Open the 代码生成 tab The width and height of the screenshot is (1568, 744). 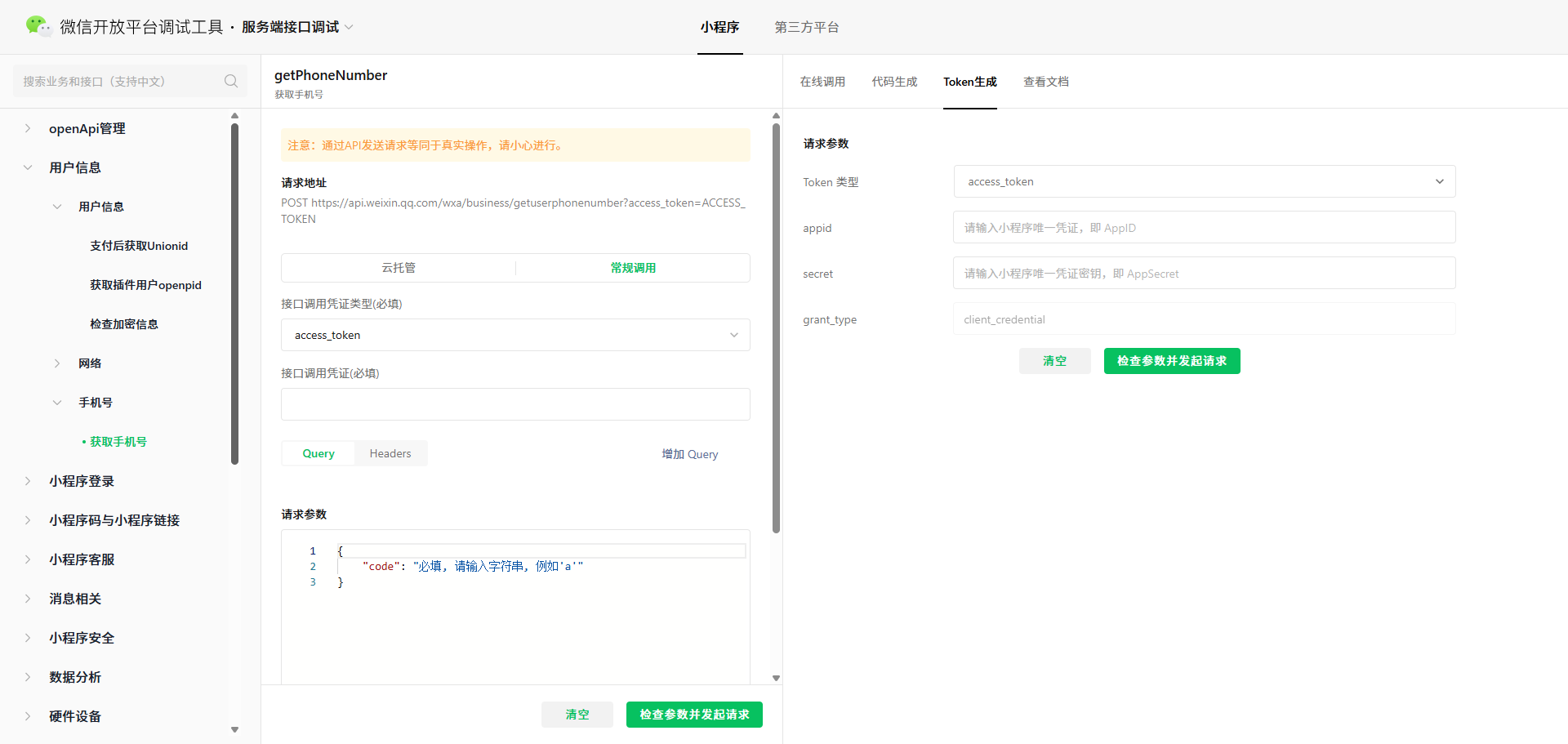[x=894, y=82]
